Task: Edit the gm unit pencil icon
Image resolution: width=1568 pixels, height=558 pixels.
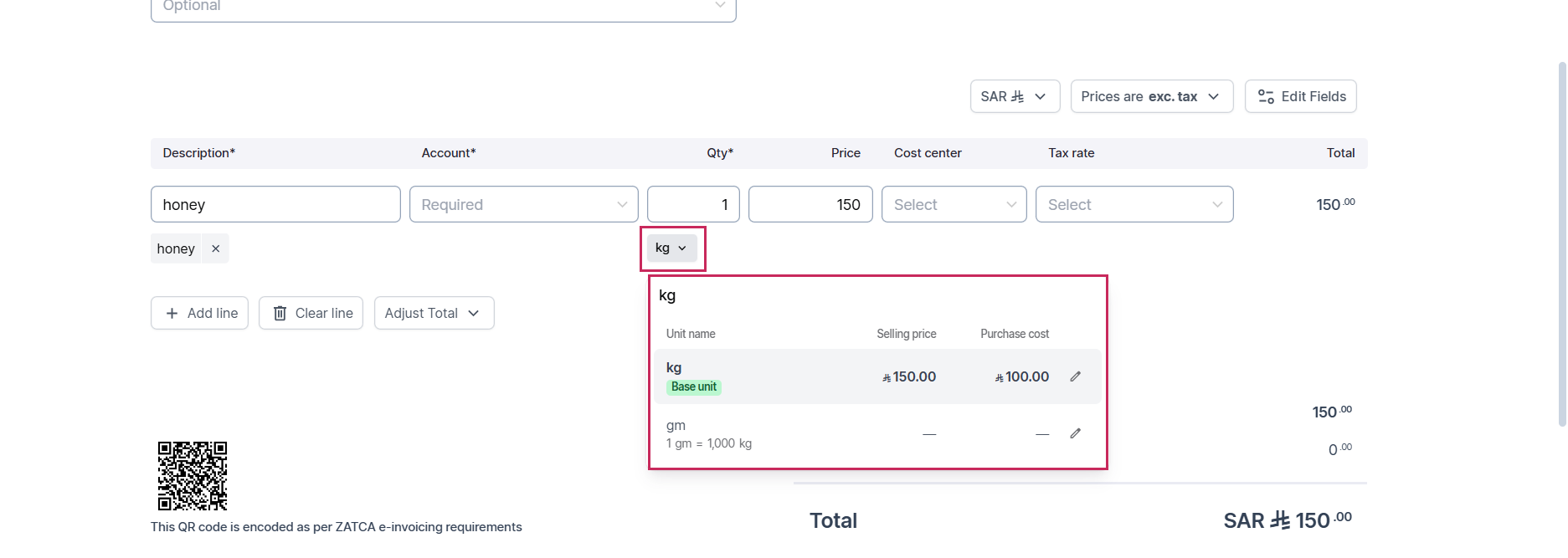Action: pyautogui.click(x=1076, y=433)
